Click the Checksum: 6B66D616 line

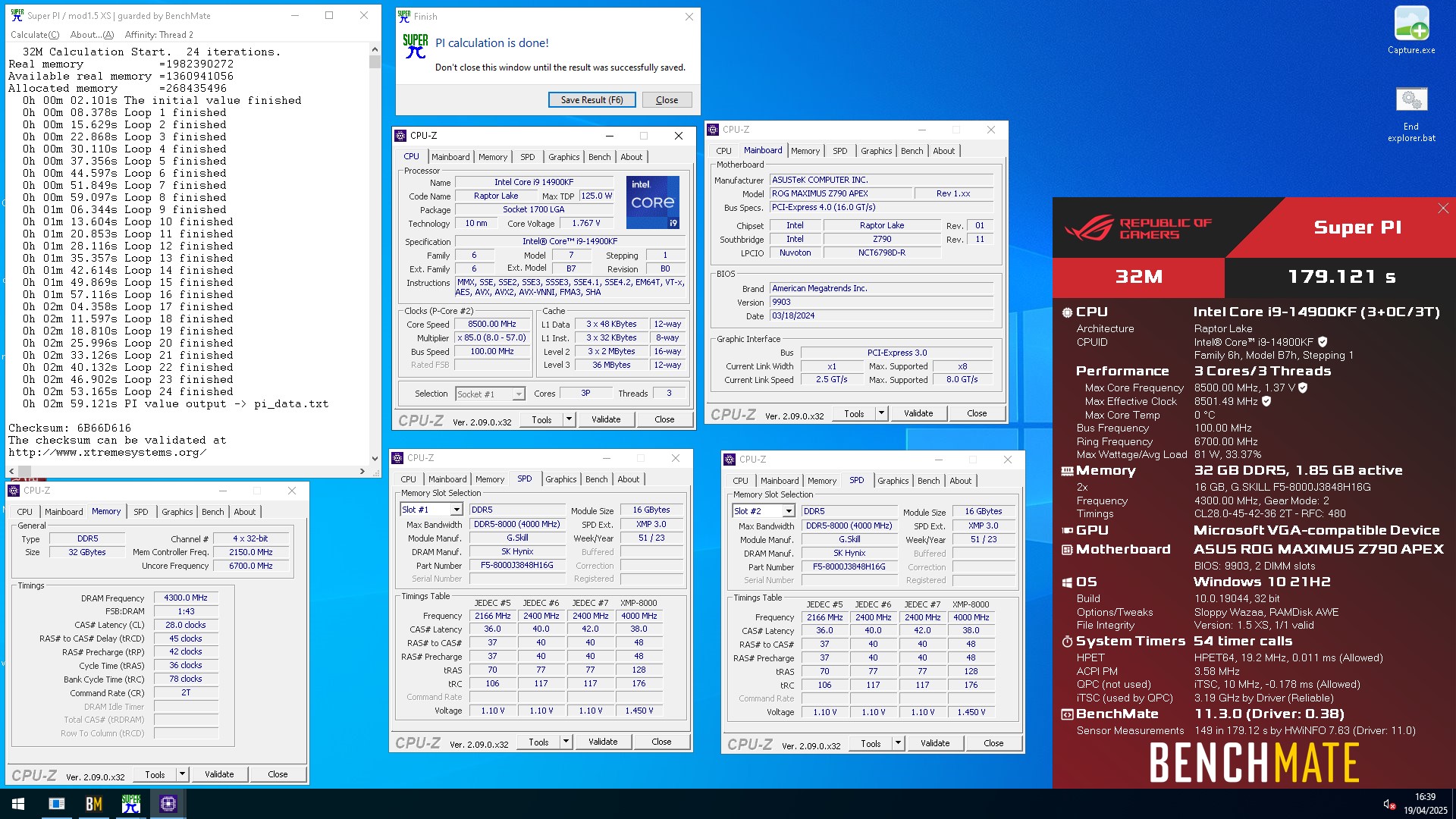click(x=70, y=428)
